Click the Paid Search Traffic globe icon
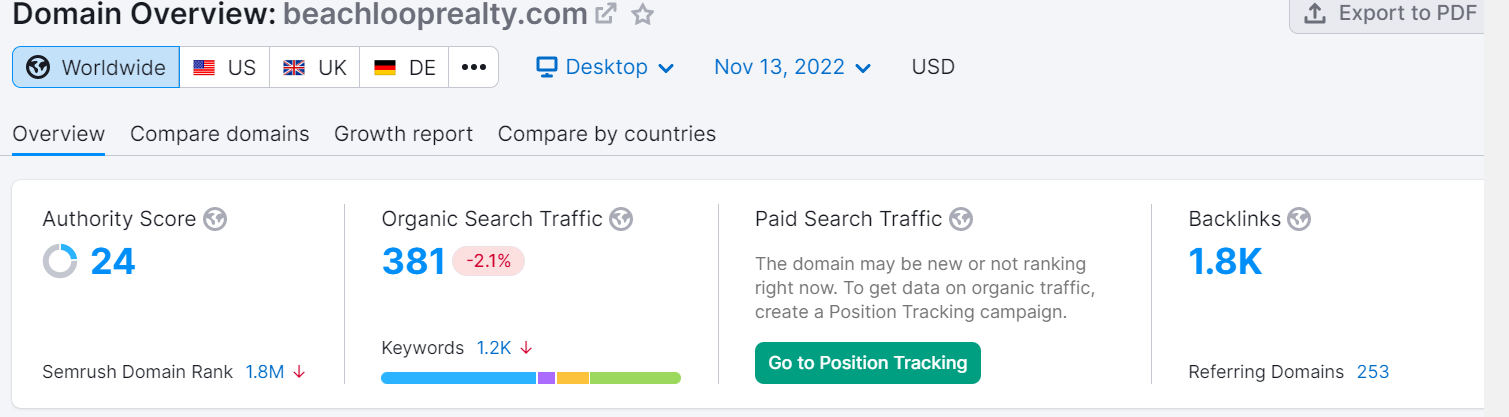The image size is (1509, 417). (x=960, y=219)
